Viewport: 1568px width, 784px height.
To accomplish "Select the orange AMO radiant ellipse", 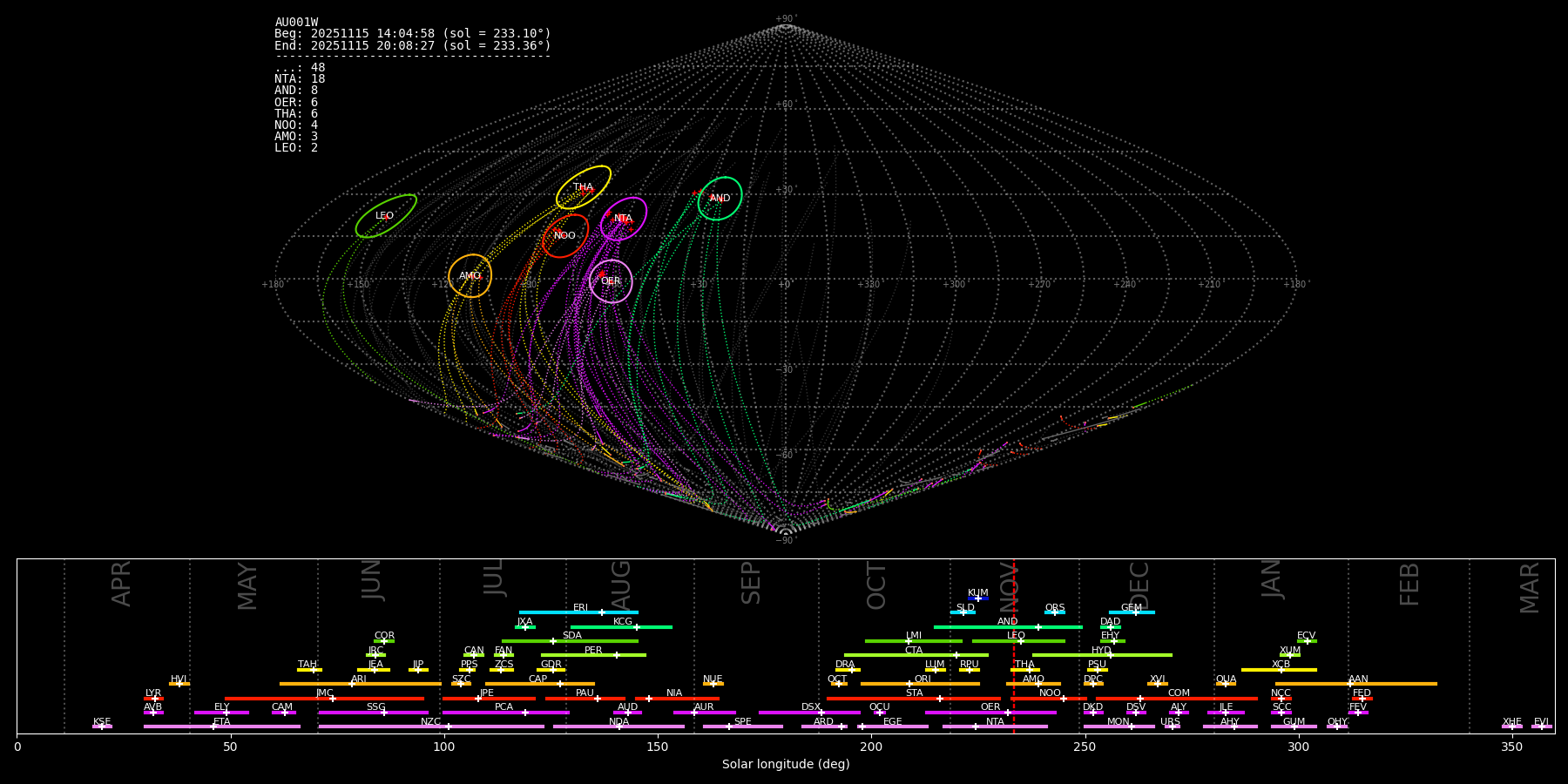I will [x=470, y=276].
